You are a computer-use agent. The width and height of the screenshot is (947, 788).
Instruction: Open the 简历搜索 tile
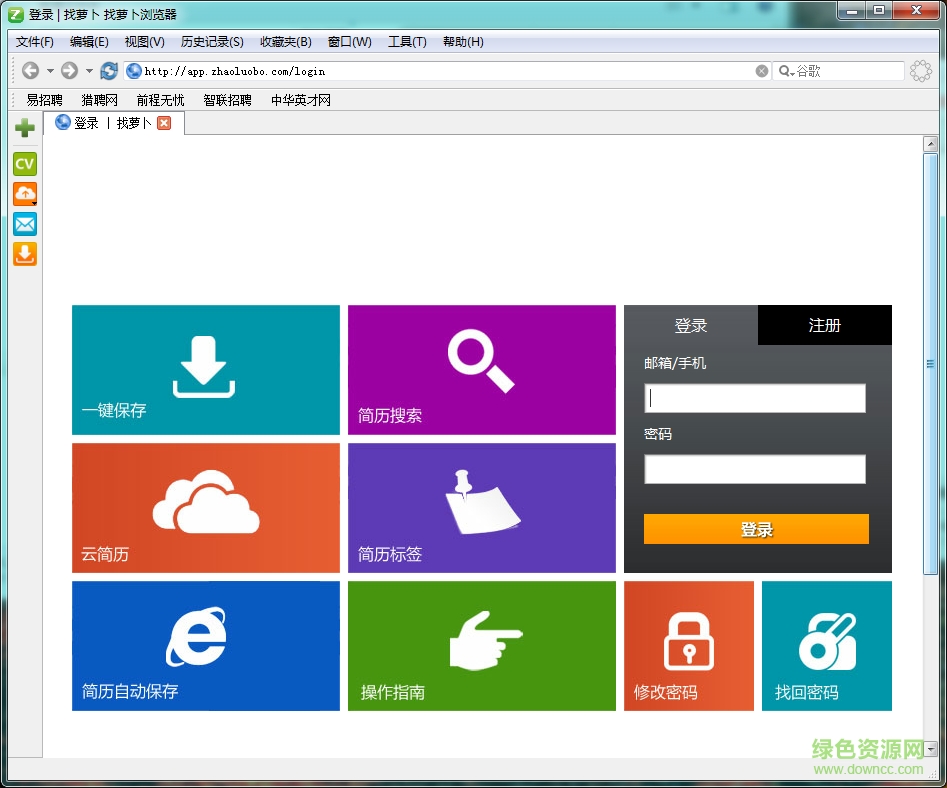pos(481,370)
